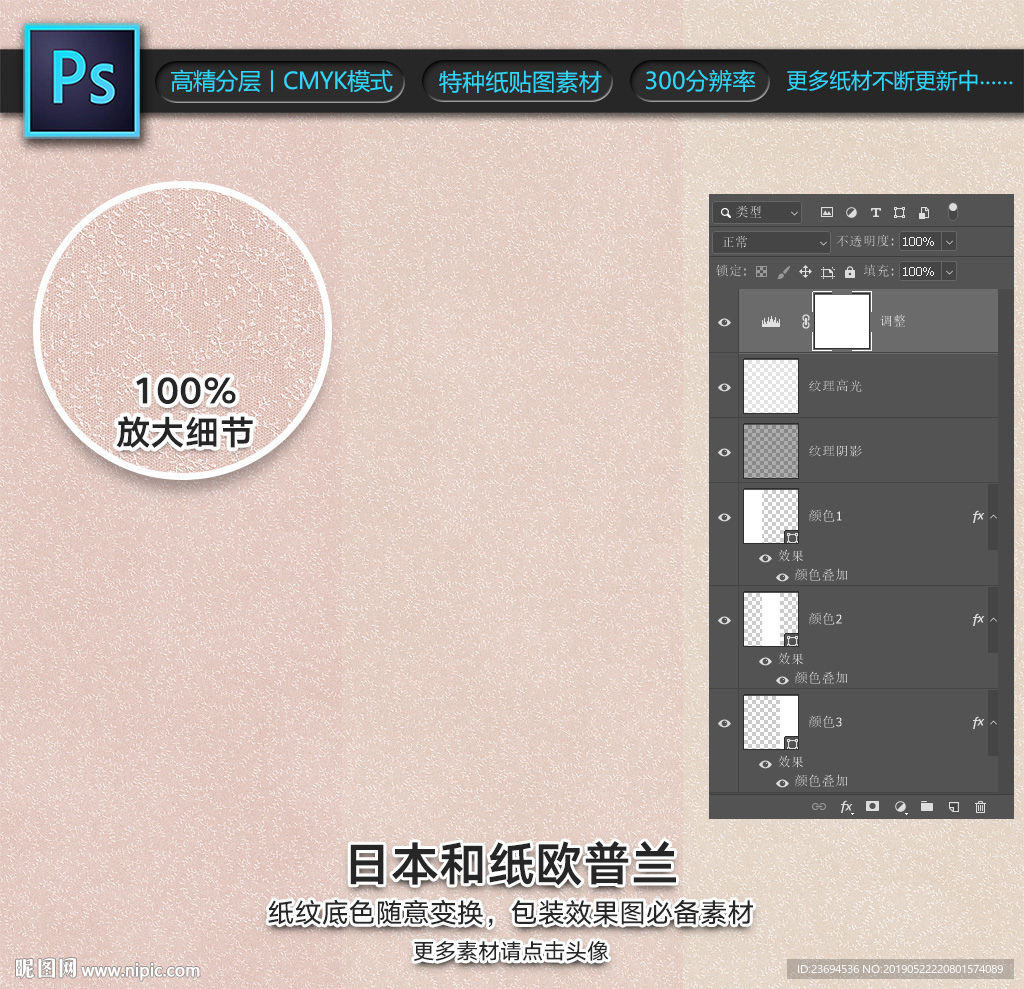The image size is (1024, 989).
Task: Click the 填充 100% value field
Action: pyautogui.click(x=920, y=271)
